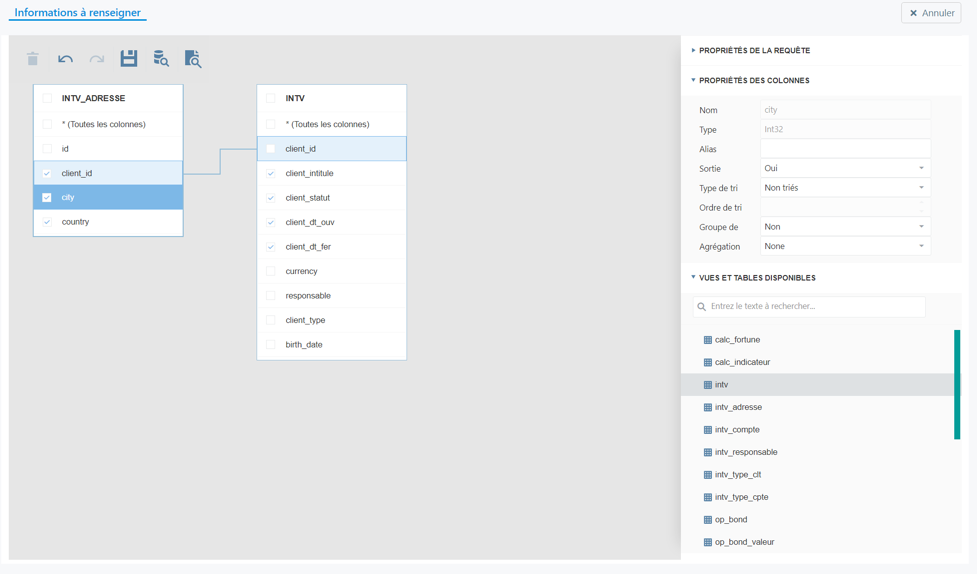Select the op_bond_valeur table icon

[708, 542]
